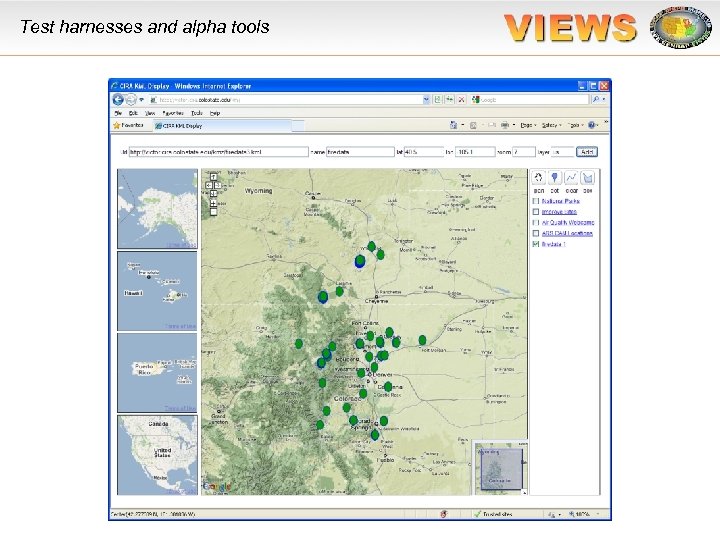
Task: Click the red Stop loading icon
Action: [x=461, y=99]
